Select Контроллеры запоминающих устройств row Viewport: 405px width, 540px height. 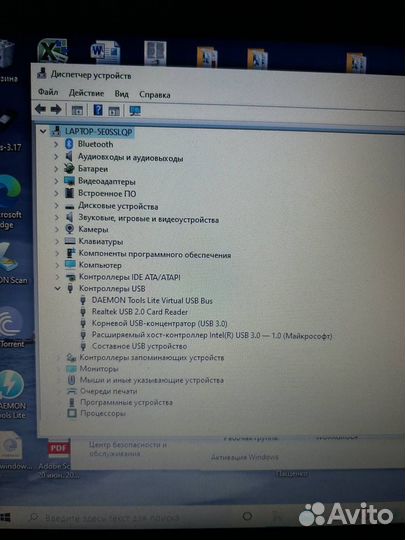[152, 357]
